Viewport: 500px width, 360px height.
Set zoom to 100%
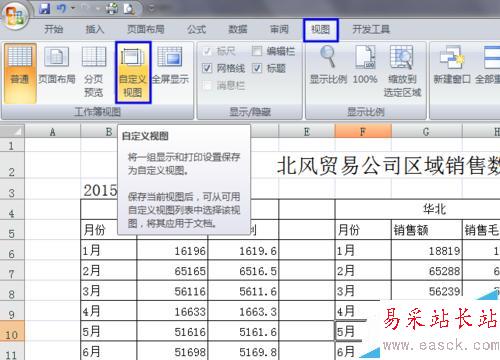click(365, 65)
